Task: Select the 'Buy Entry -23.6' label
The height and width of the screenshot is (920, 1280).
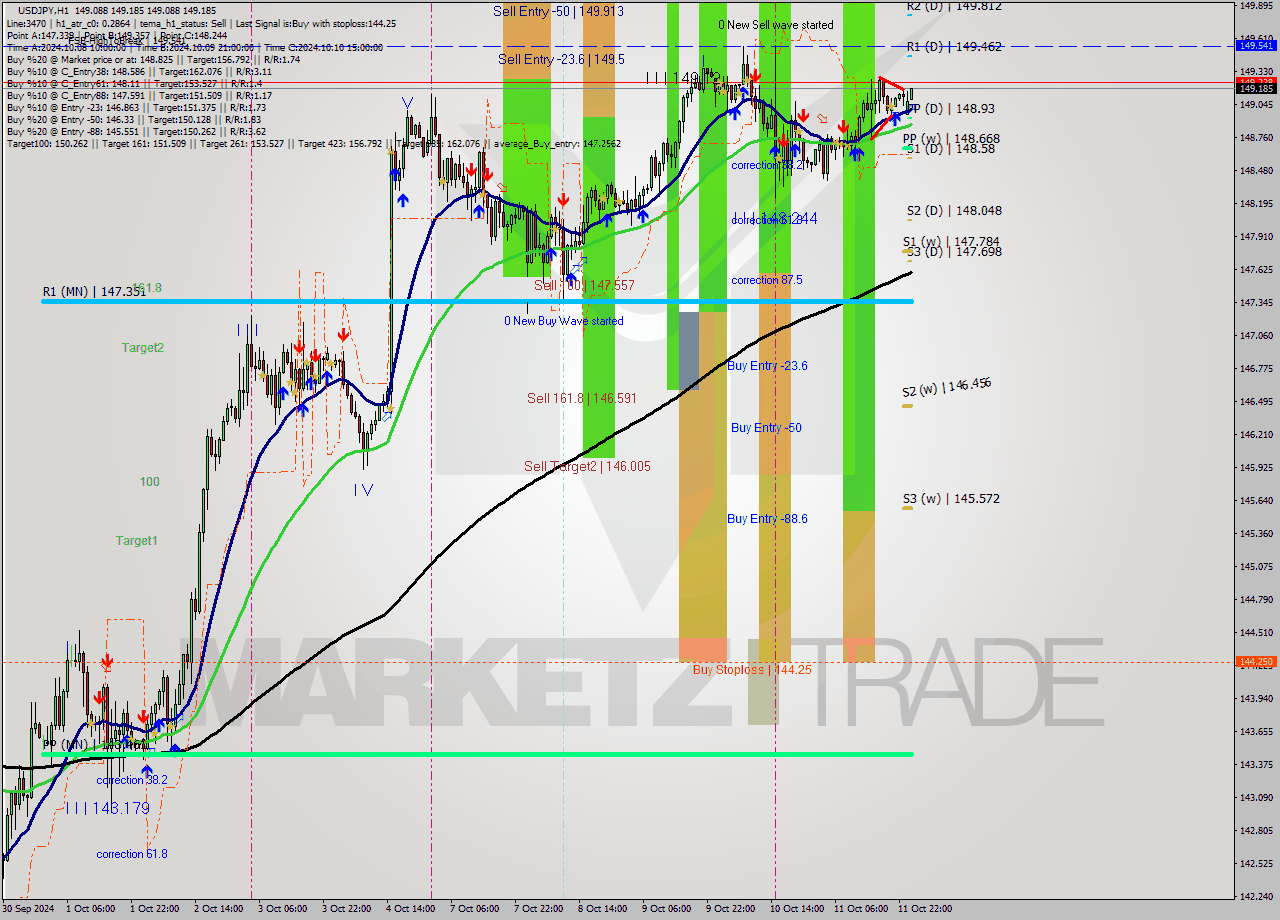Action: [767, 366]
